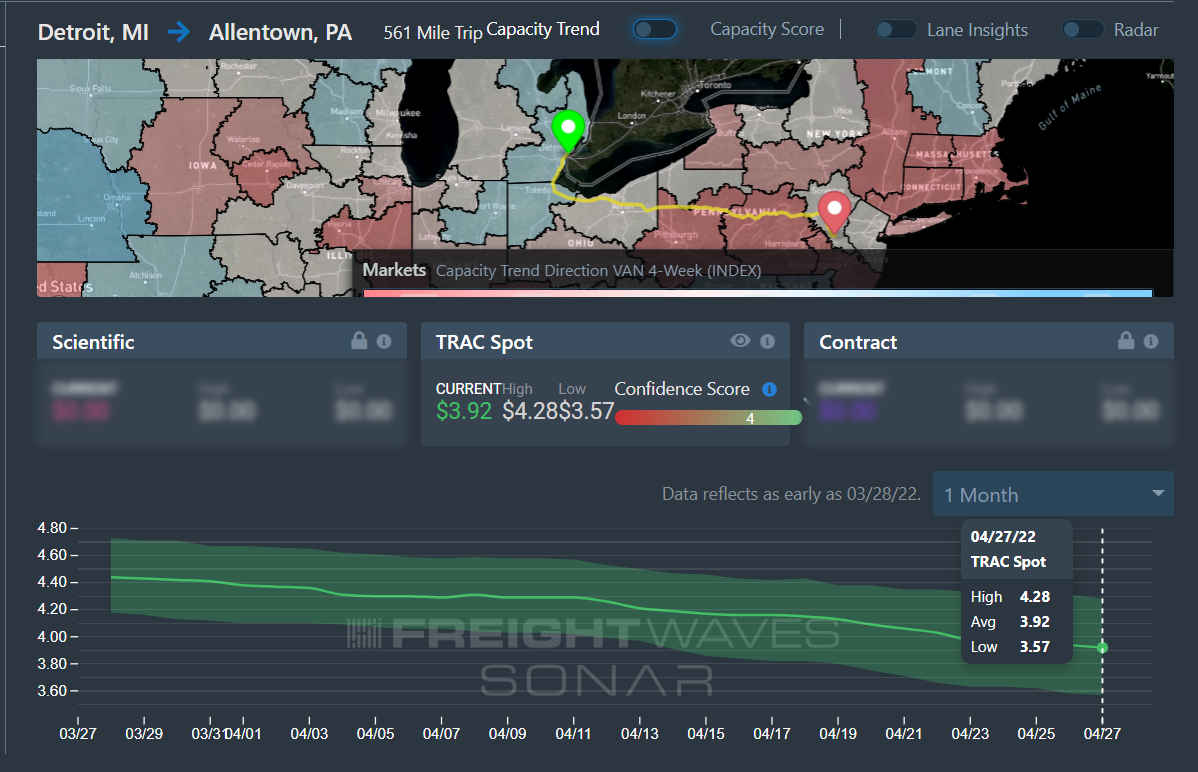Click the Avg 3.92 row in the tooltip
Viewport: 1198px width, 772px height.
(x=1010, y=622)
